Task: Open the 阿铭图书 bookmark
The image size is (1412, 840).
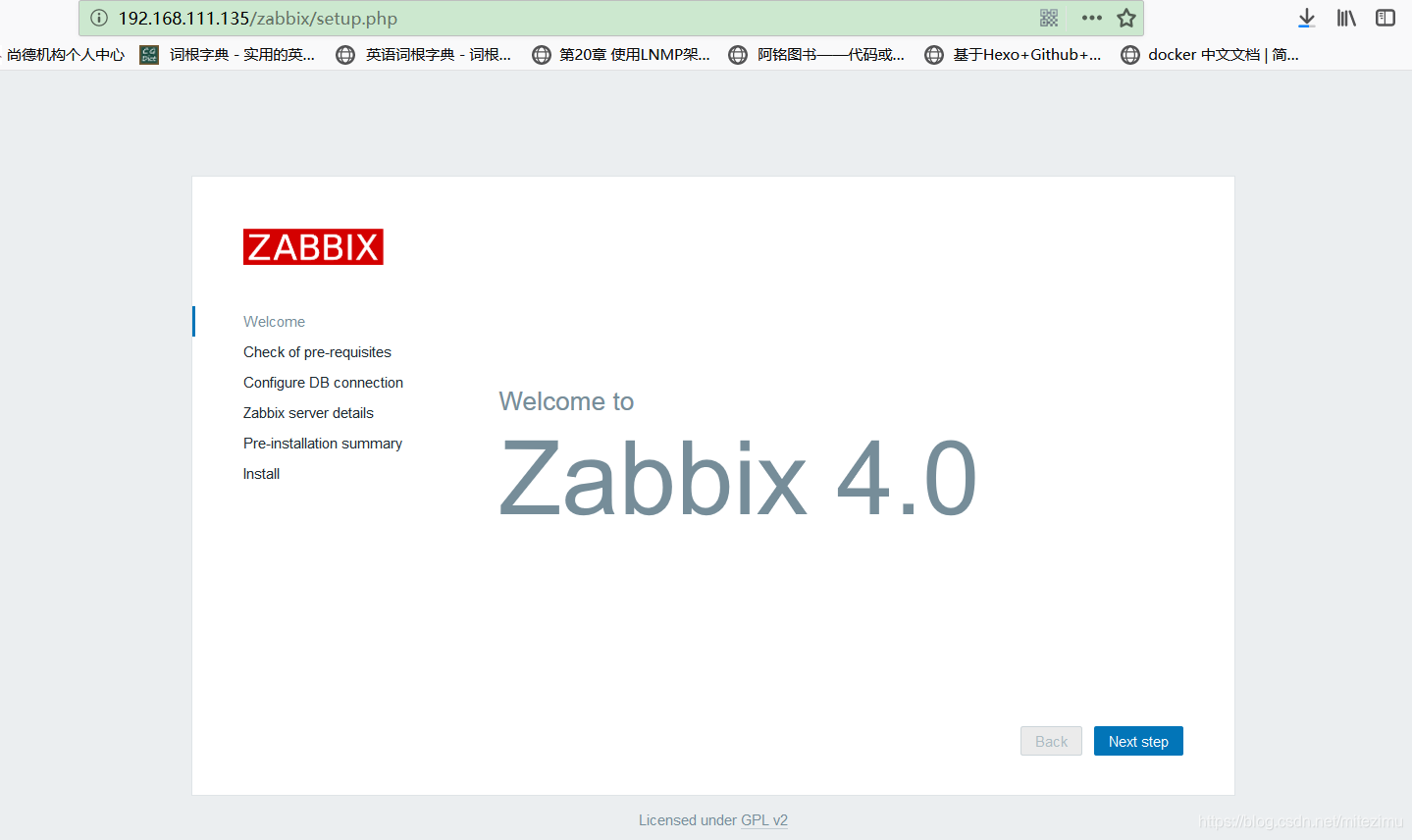Action: pos(831,55)
